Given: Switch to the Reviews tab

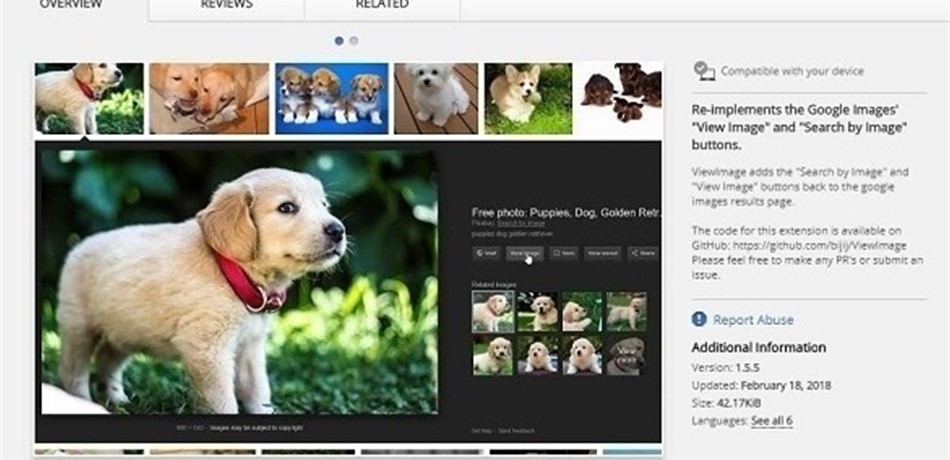Looking at the screenshot, I should point(227,6).
